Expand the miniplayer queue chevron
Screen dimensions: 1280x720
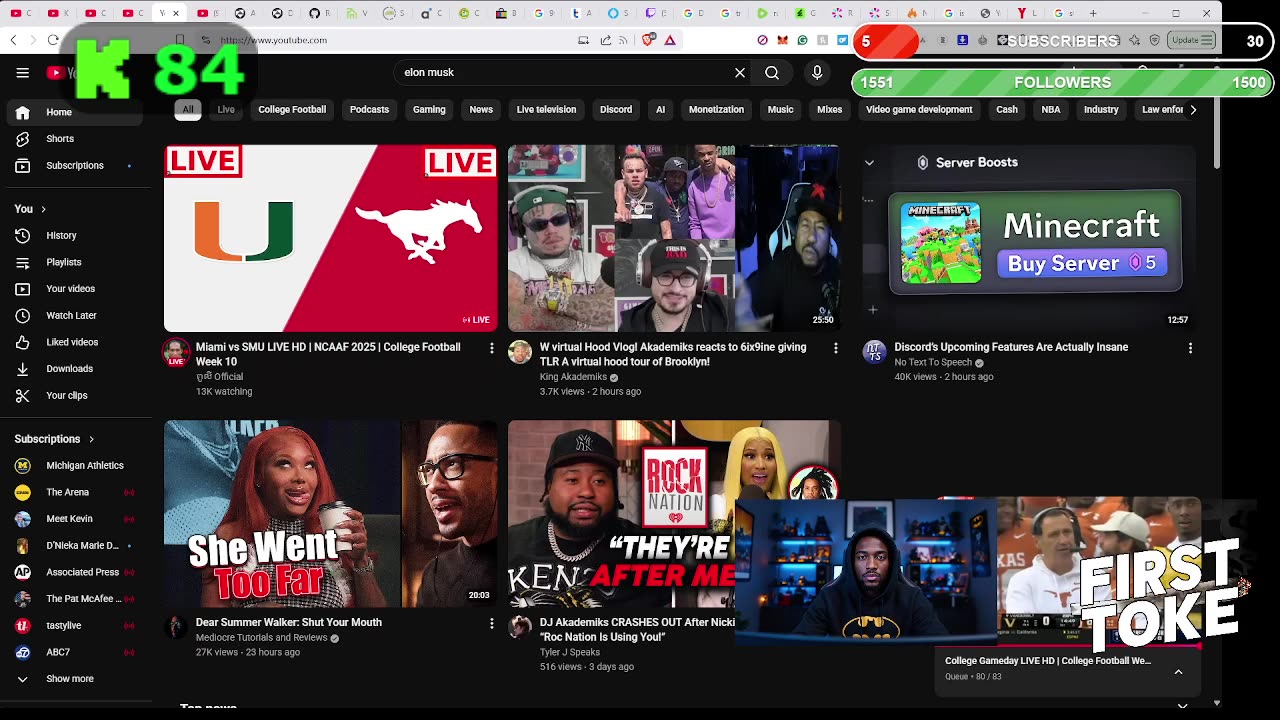[x=1178, y=672]
